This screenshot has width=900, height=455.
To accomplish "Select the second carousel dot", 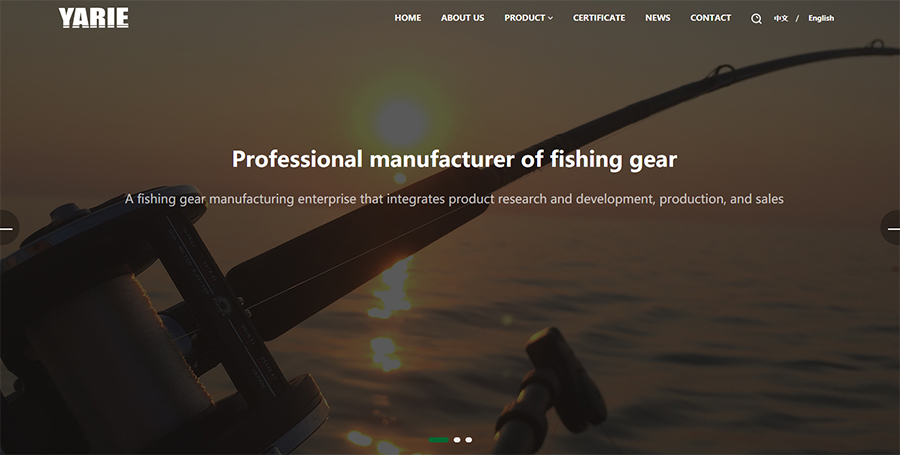I will (457, 440).
